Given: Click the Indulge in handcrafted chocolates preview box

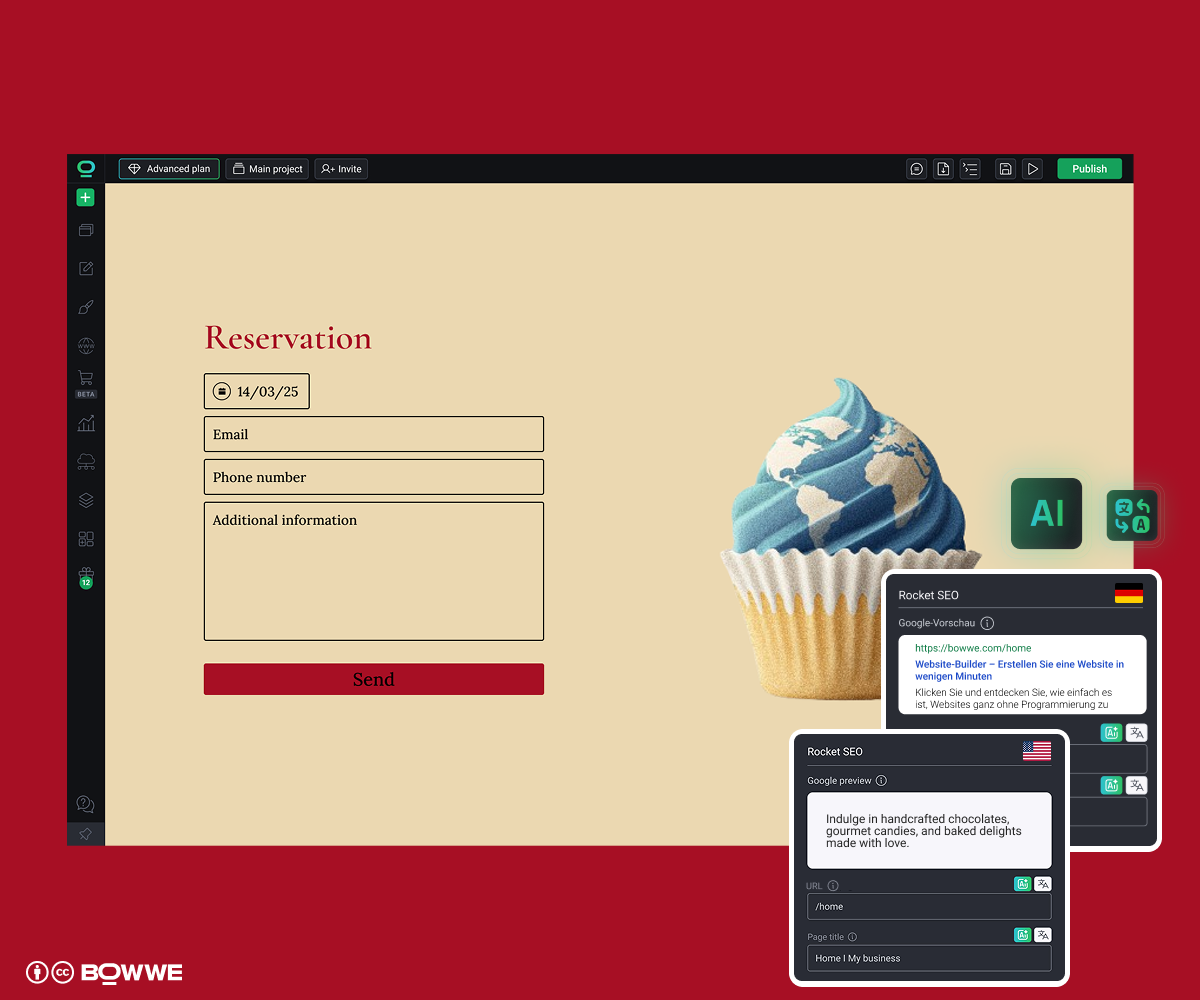Looking at the screenshot, I should (x=929, y=831).
